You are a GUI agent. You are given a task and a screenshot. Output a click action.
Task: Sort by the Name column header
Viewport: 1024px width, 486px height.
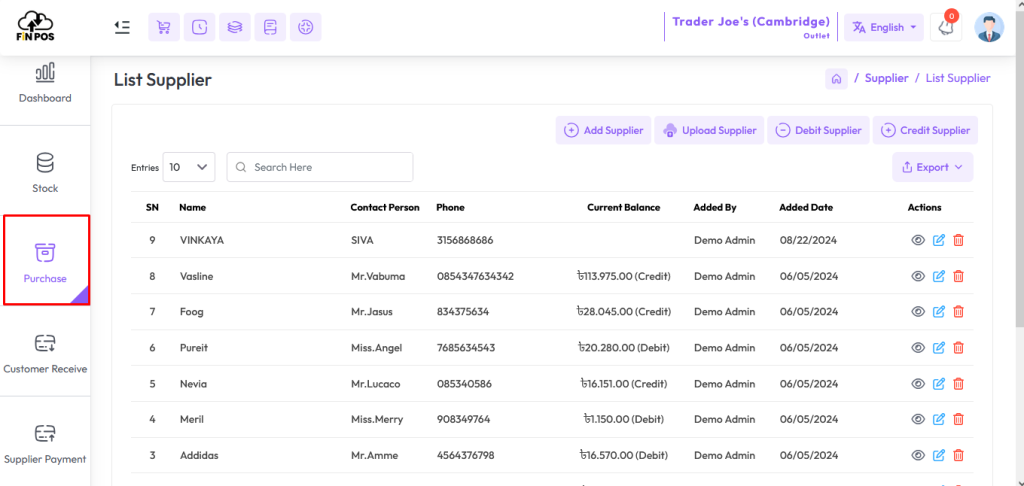pos(193,208)
